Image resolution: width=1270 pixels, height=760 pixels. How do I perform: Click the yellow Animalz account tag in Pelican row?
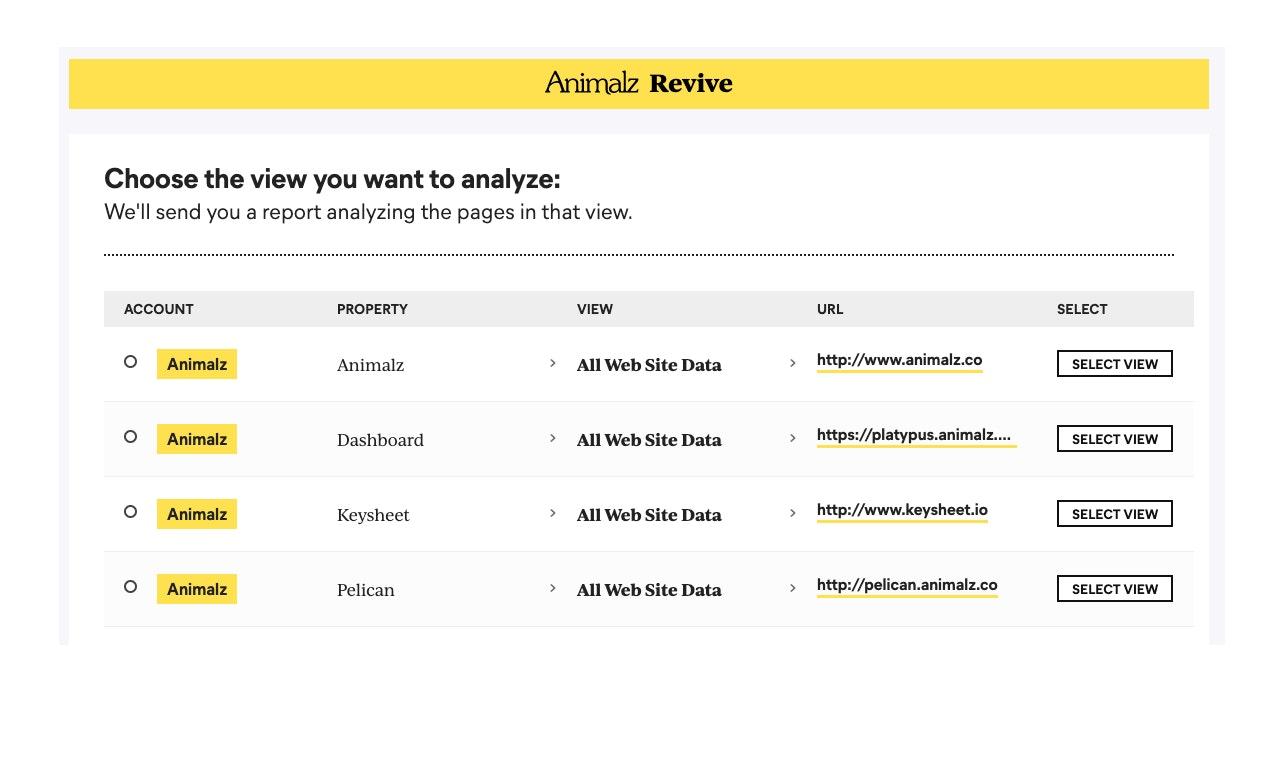point(197,589)
